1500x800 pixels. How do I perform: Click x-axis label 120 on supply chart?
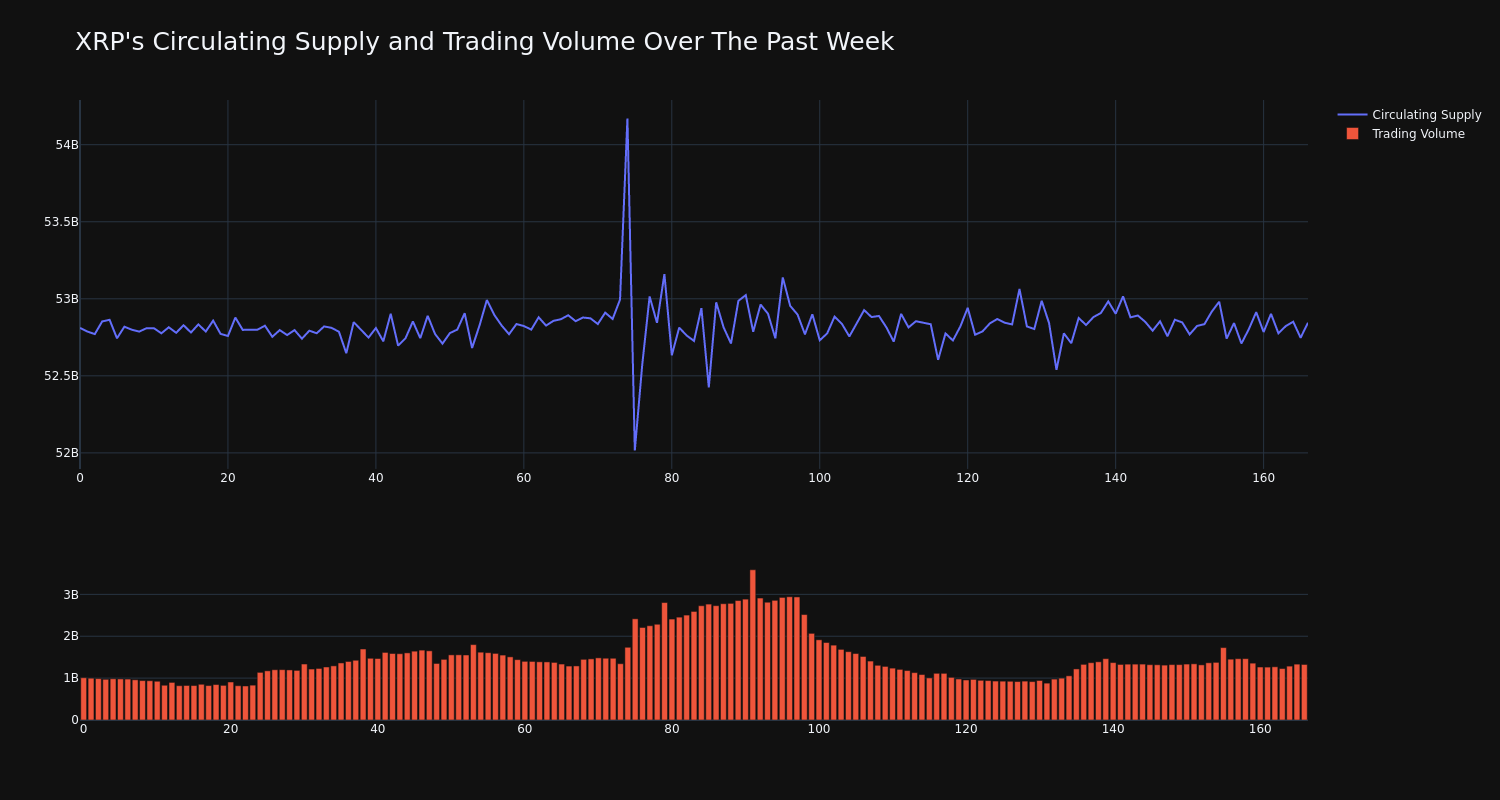(967, 478)
